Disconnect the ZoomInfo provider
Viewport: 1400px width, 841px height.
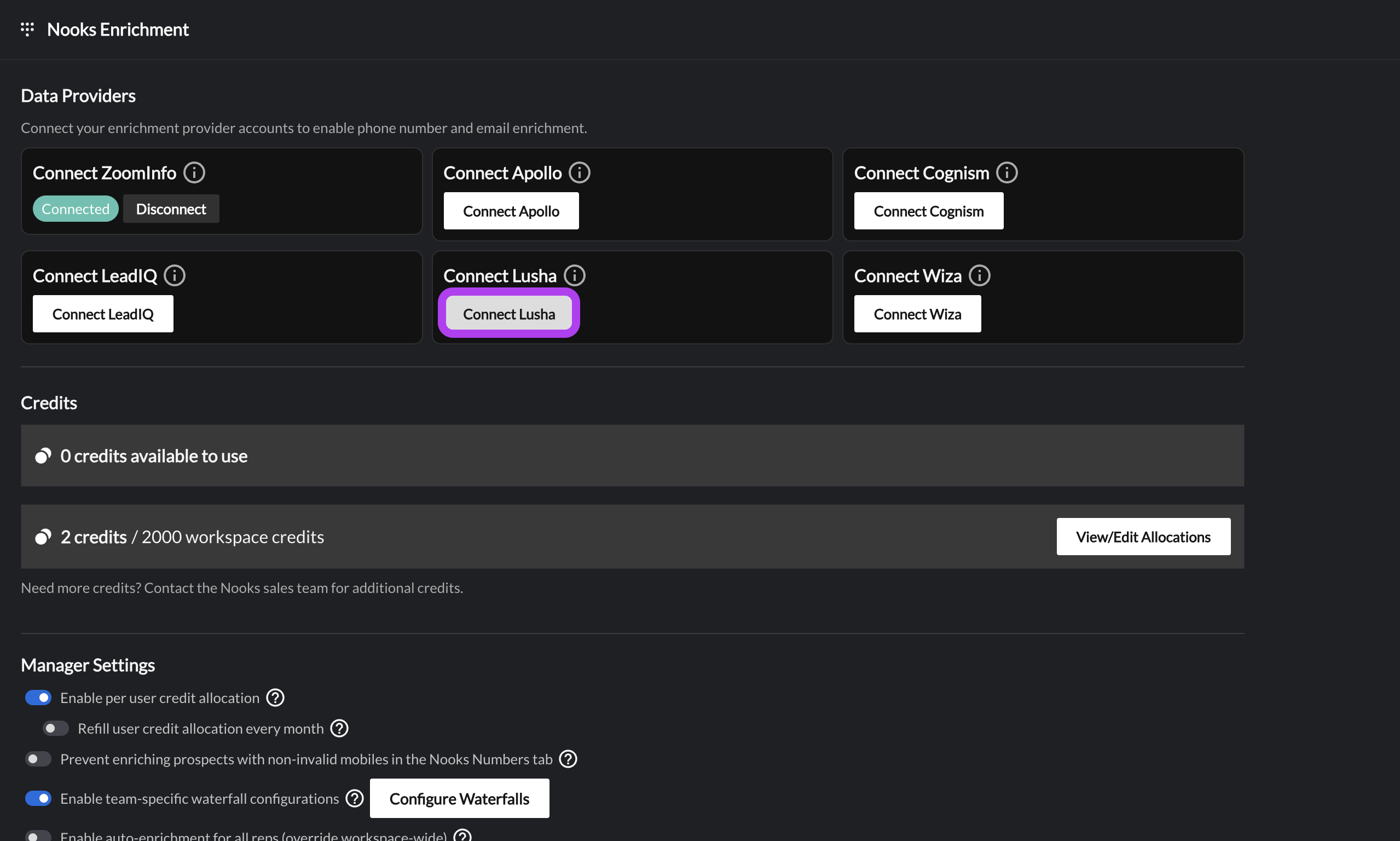click(171, 209)
